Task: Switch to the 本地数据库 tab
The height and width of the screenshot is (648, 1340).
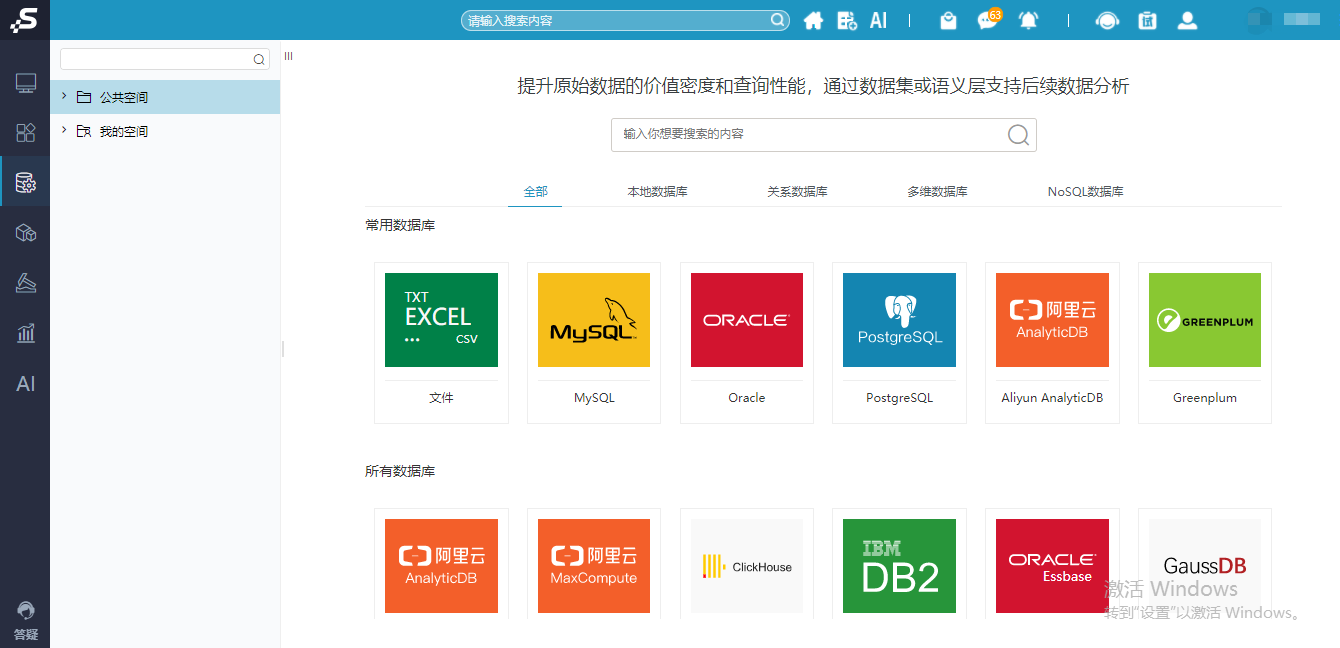Action: click(657, 192)
